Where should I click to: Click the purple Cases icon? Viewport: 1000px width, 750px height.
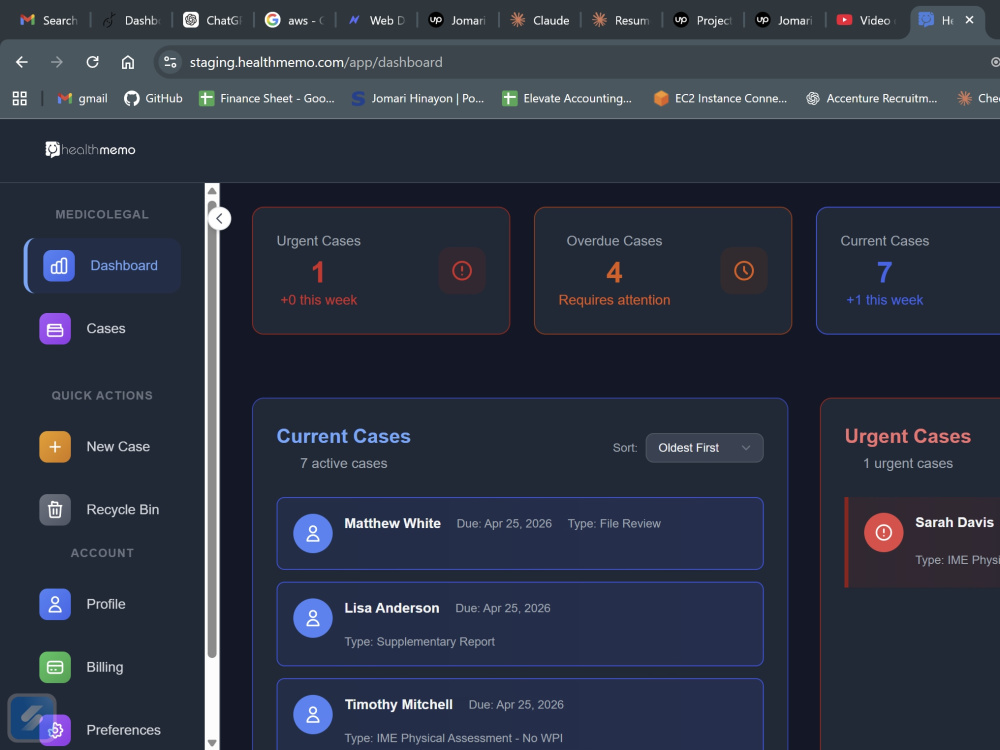coord(55,329)
